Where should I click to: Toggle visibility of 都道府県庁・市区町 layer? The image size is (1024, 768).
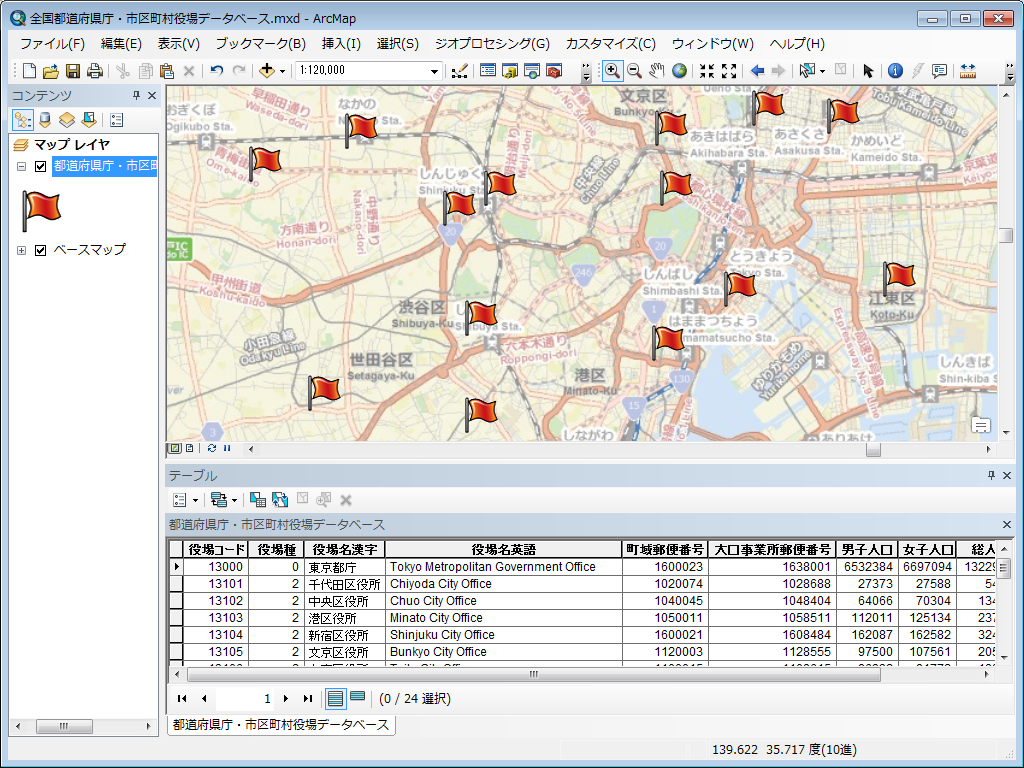coord(40,167)
